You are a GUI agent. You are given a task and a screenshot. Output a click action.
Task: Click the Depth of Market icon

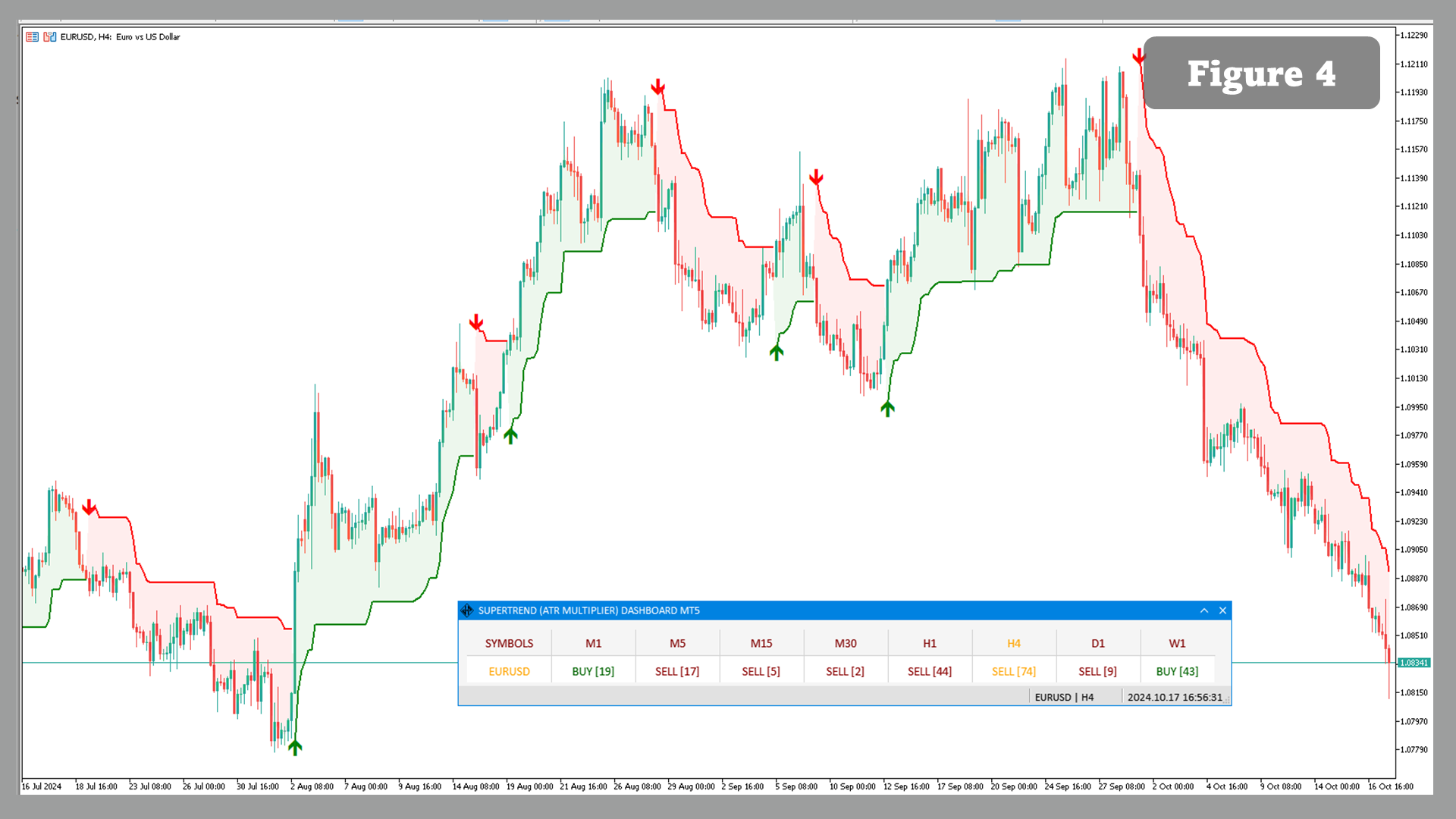point(32,36)
